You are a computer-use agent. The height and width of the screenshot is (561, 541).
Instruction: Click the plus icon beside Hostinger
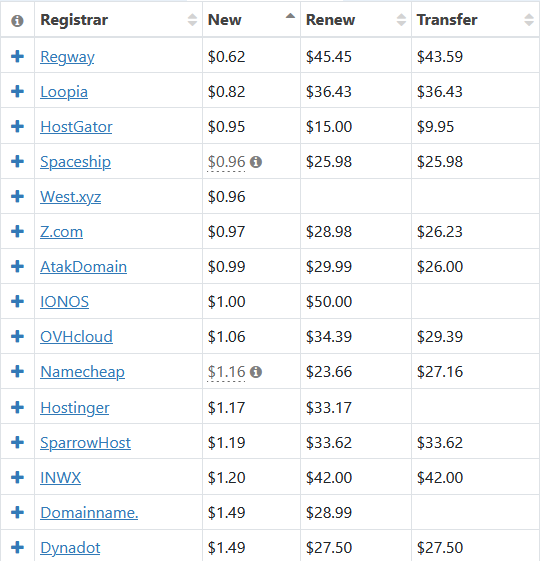(17, 407)
